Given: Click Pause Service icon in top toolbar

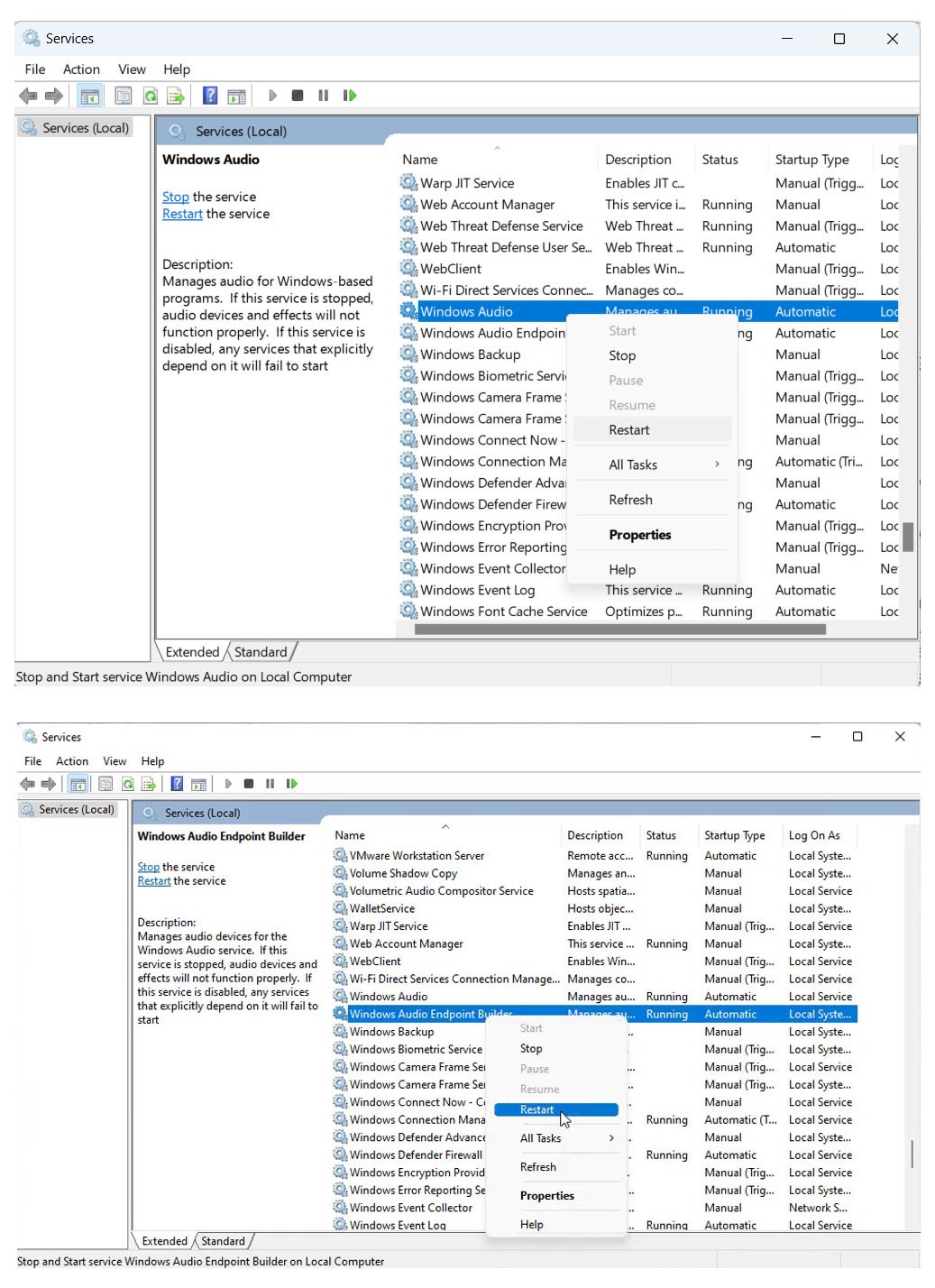Looking at the screenshot, I should click(323, 96).
